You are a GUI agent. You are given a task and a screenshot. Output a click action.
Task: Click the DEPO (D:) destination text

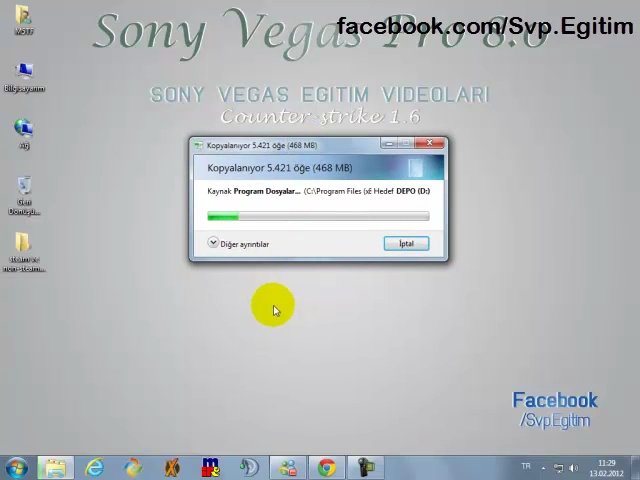413,191
